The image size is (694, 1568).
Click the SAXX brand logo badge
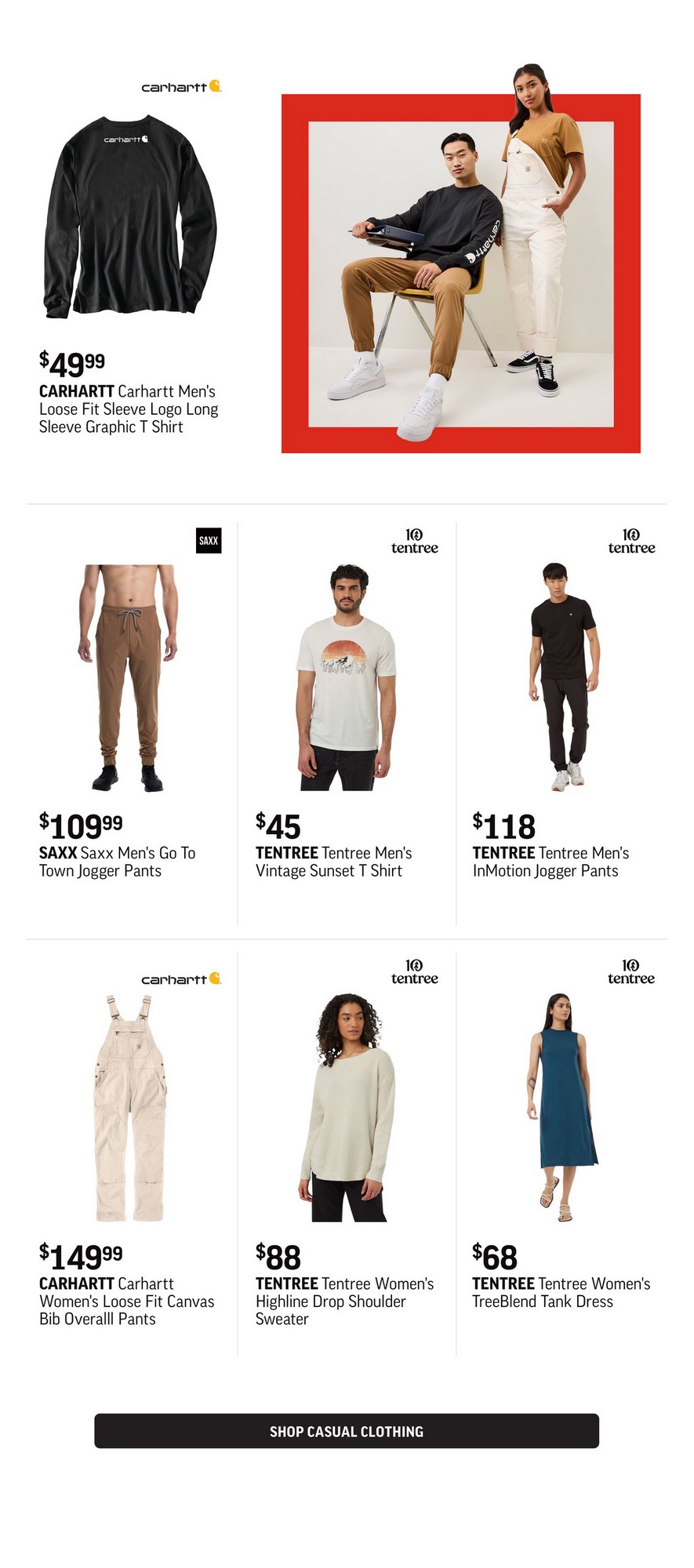pos(209,541)
